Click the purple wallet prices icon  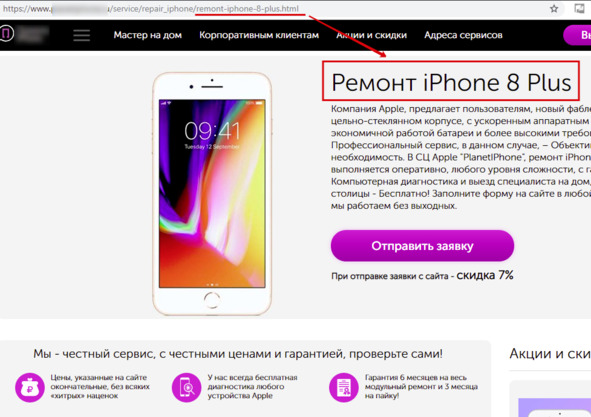(30, 387)
